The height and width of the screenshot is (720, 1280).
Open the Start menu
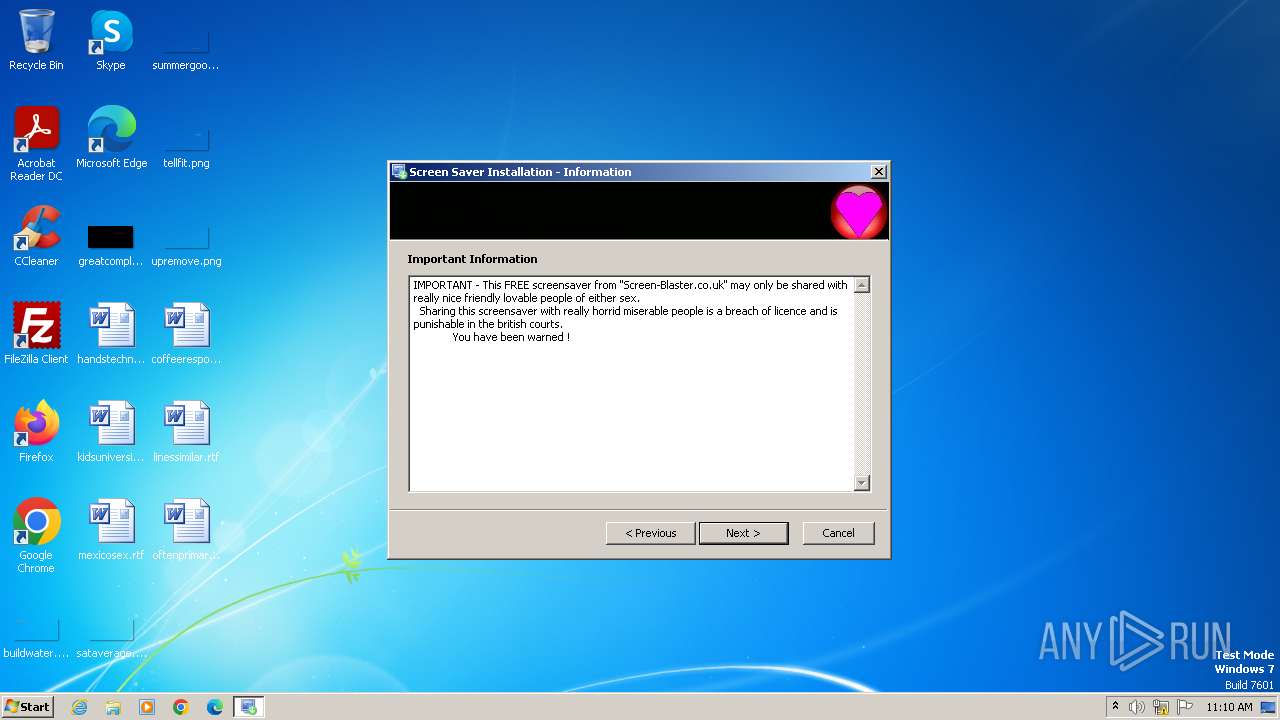[28, 706]
